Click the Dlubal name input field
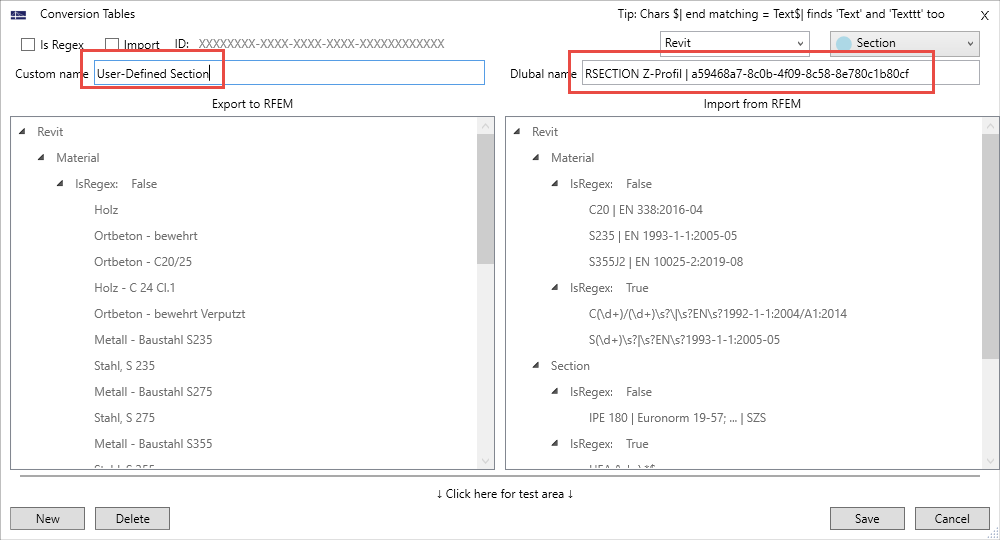 (x=781, y=73)
